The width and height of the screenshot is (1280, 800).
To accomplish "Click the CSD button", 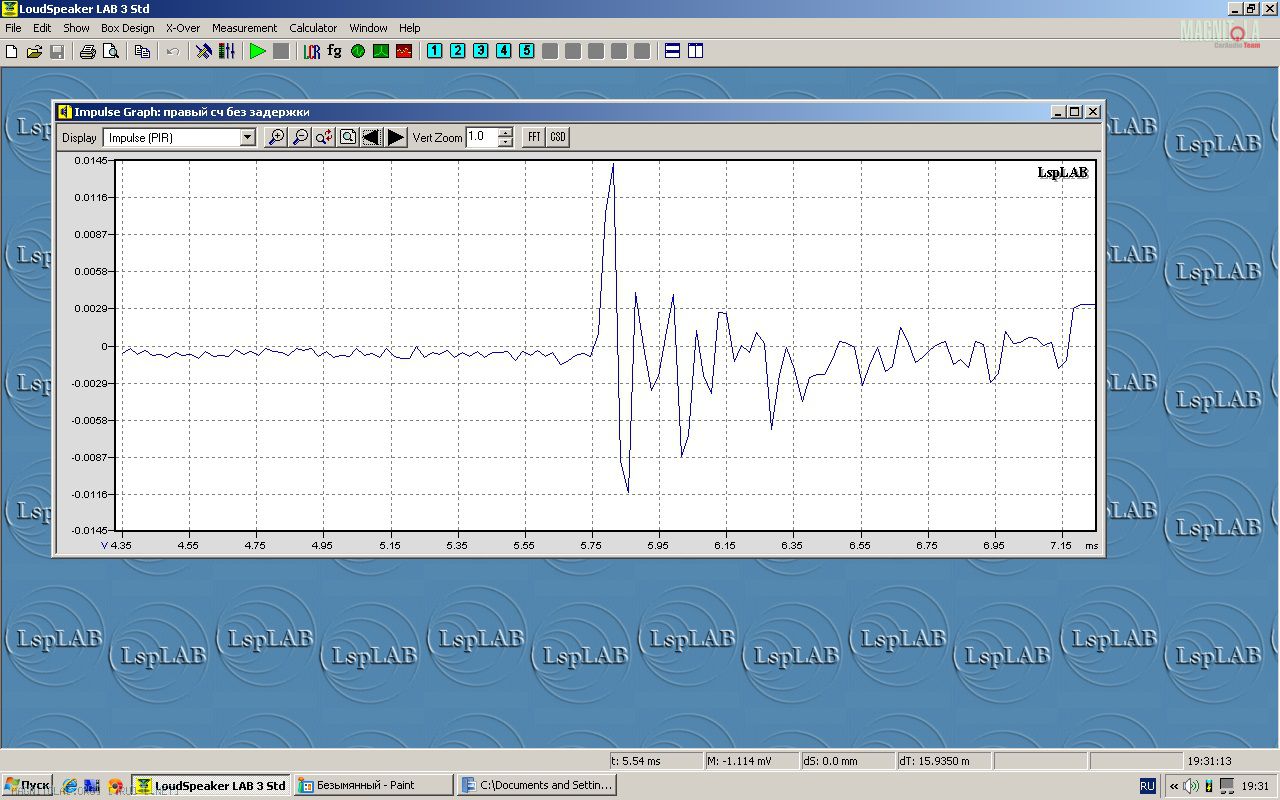I will click(x=558, y=137).
